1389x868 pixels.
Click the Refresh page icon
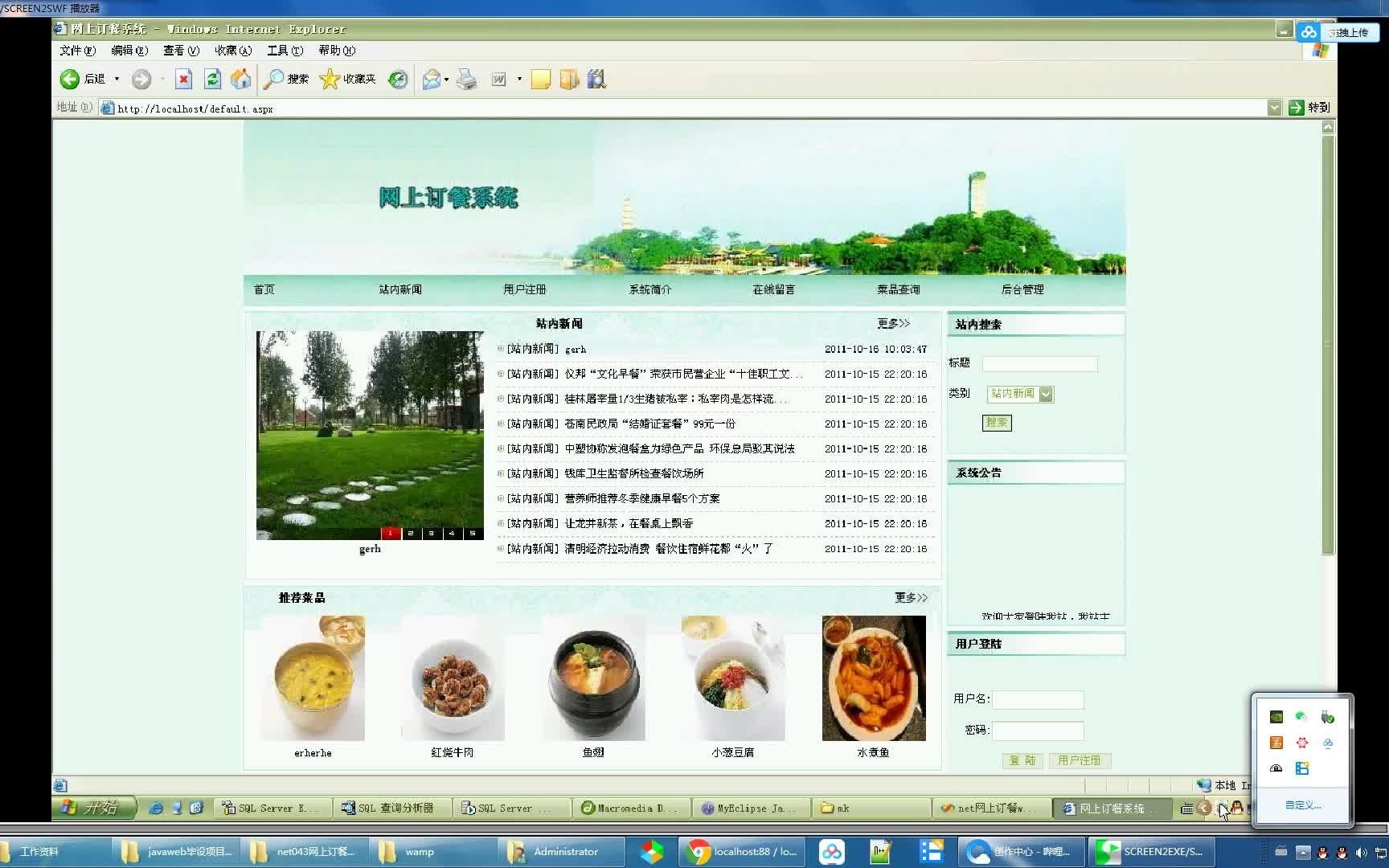(212, 79)
